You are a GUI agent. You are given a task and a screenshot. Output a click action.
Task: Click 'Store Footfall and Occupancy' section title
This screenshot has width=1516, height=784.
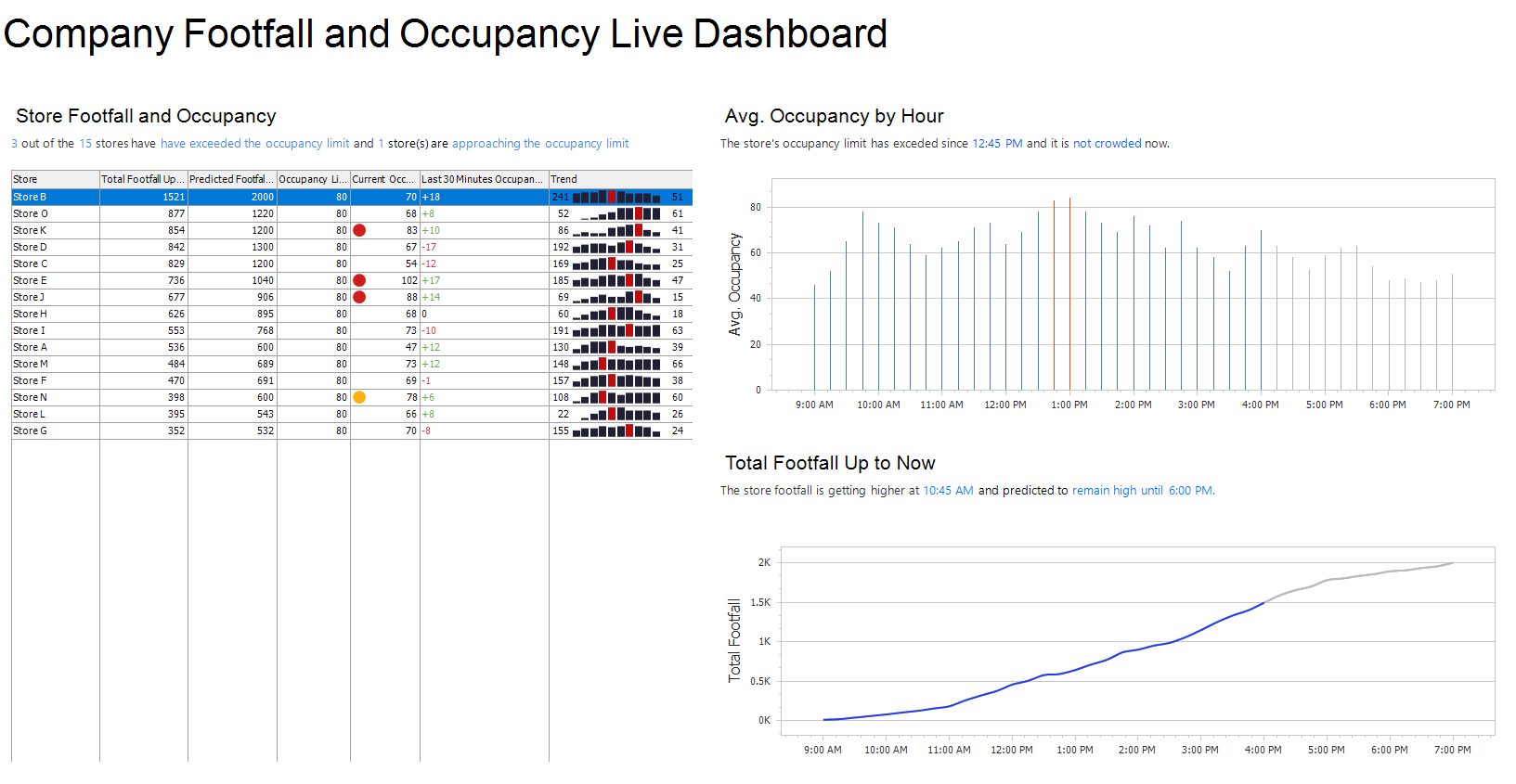click(146, 116)
